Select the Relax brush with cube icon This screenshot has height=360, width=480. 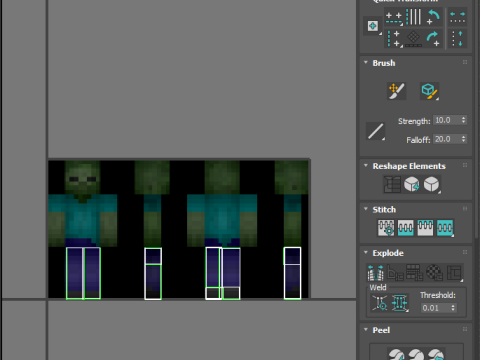click(x=429, y=91)
